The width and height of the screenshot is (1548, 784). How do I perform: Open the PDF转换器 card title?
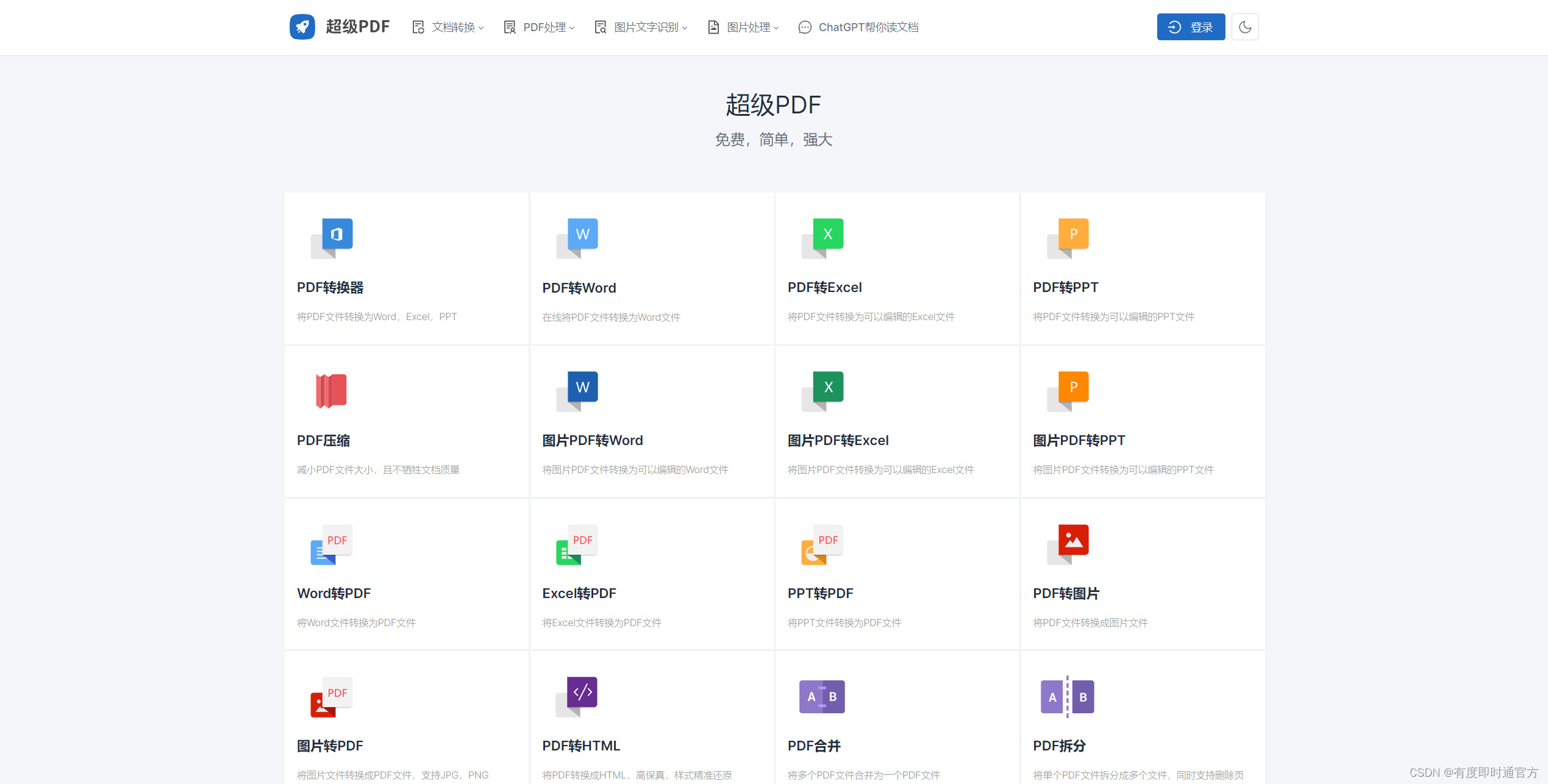[x=330, y=288]
